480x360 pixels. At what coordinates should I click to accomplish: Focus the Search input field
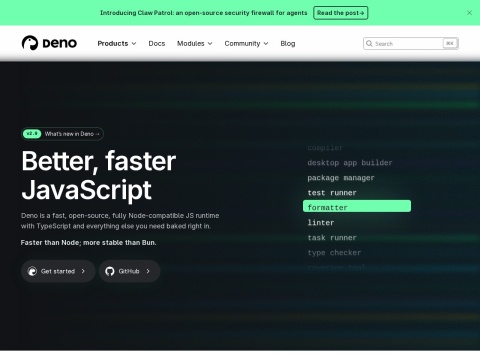[411, 43]
